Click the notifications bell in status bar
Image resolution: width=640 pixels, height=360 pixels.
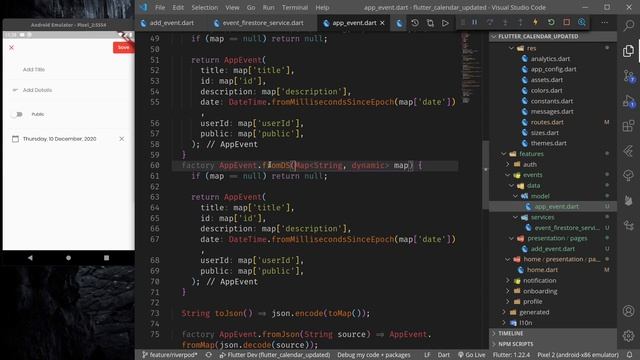click(630, 355)
